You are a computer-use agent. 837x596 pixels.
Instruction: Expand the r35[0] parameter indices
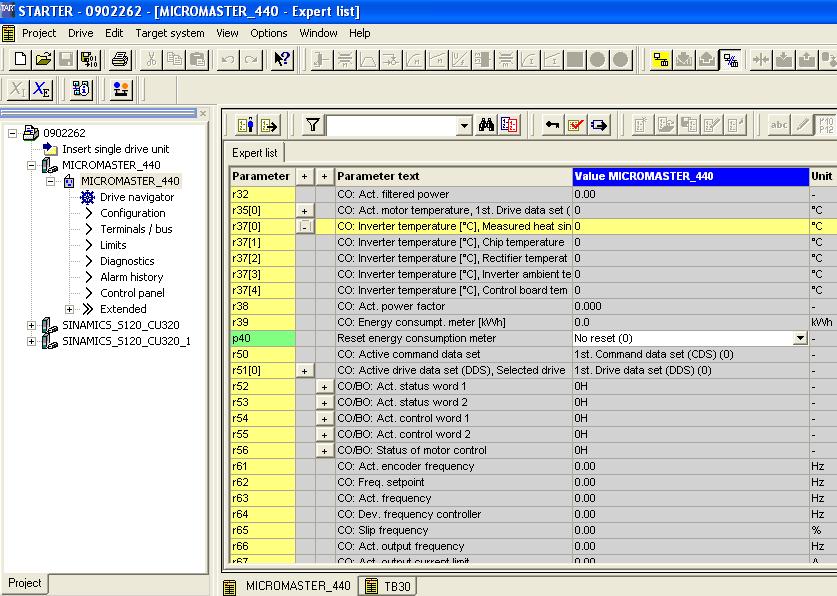click(304, 210)
